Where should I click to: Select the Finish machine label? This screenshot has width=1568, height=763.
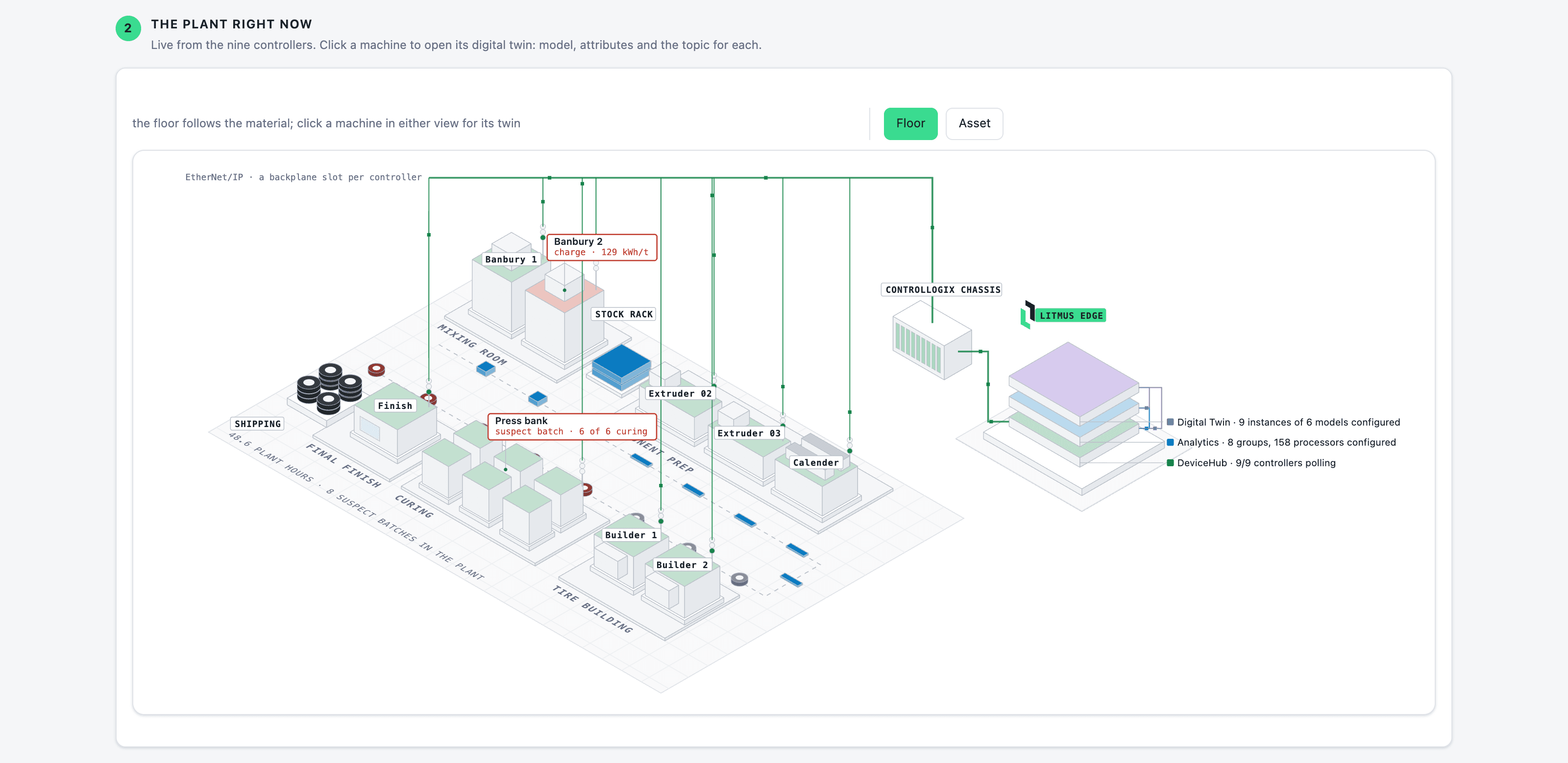394,406
